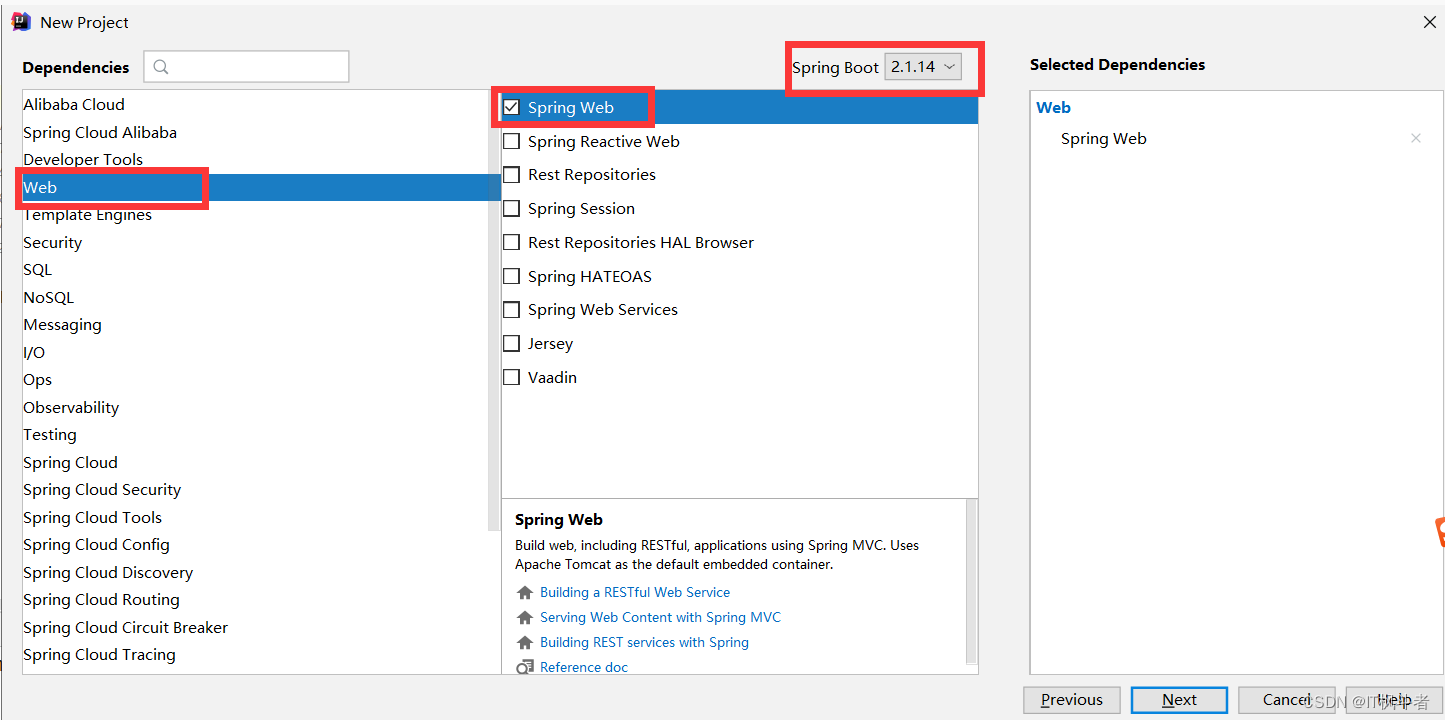Check the Spring Session option

click(x=511, y=209)
